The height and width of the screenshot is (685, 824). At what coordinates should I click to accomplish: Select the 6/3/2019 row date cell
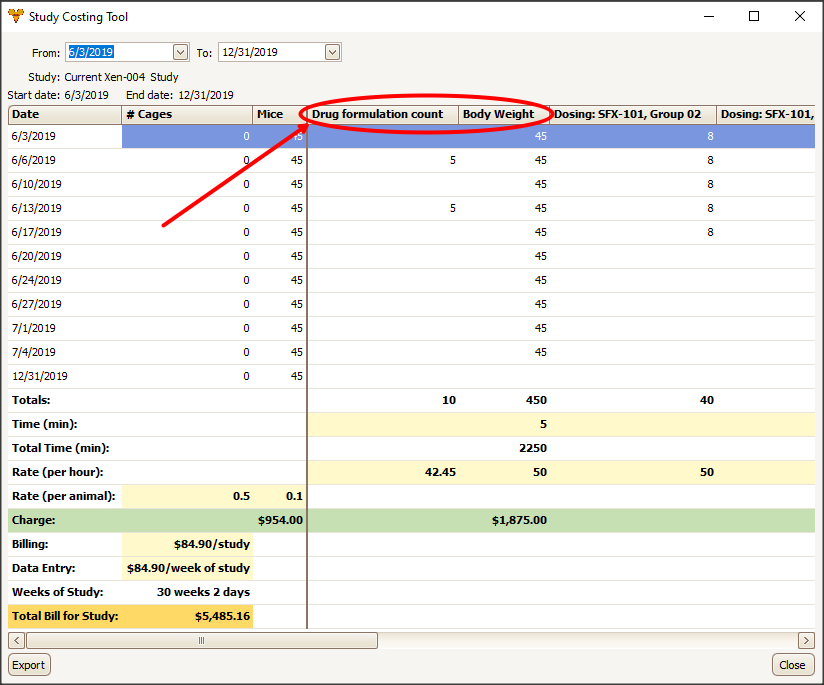point(65,136)
